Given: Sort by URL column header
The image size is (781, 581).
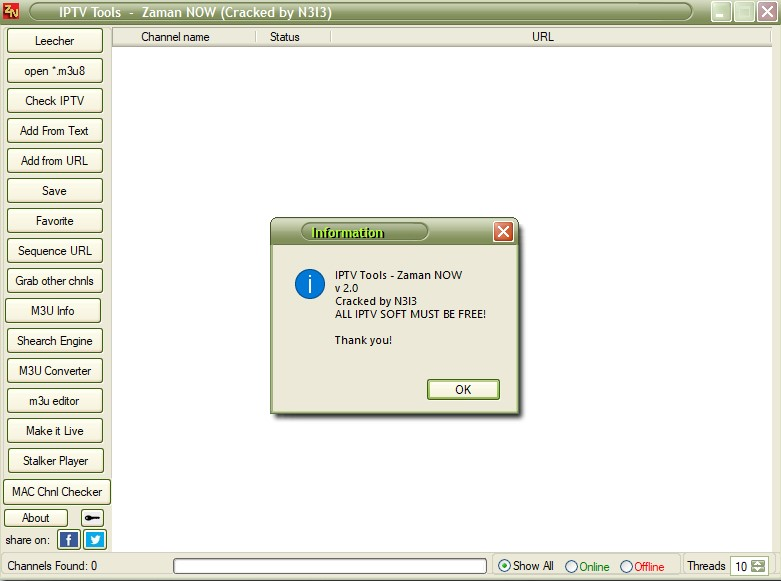Looking at the screenshot, I should 542,37.
